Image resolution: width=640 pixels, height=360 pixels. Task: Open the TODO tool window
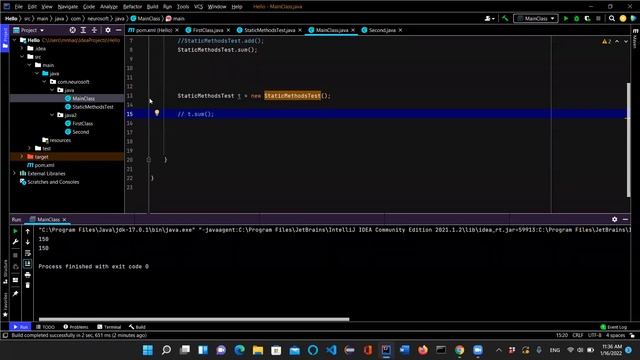(45, 327)
